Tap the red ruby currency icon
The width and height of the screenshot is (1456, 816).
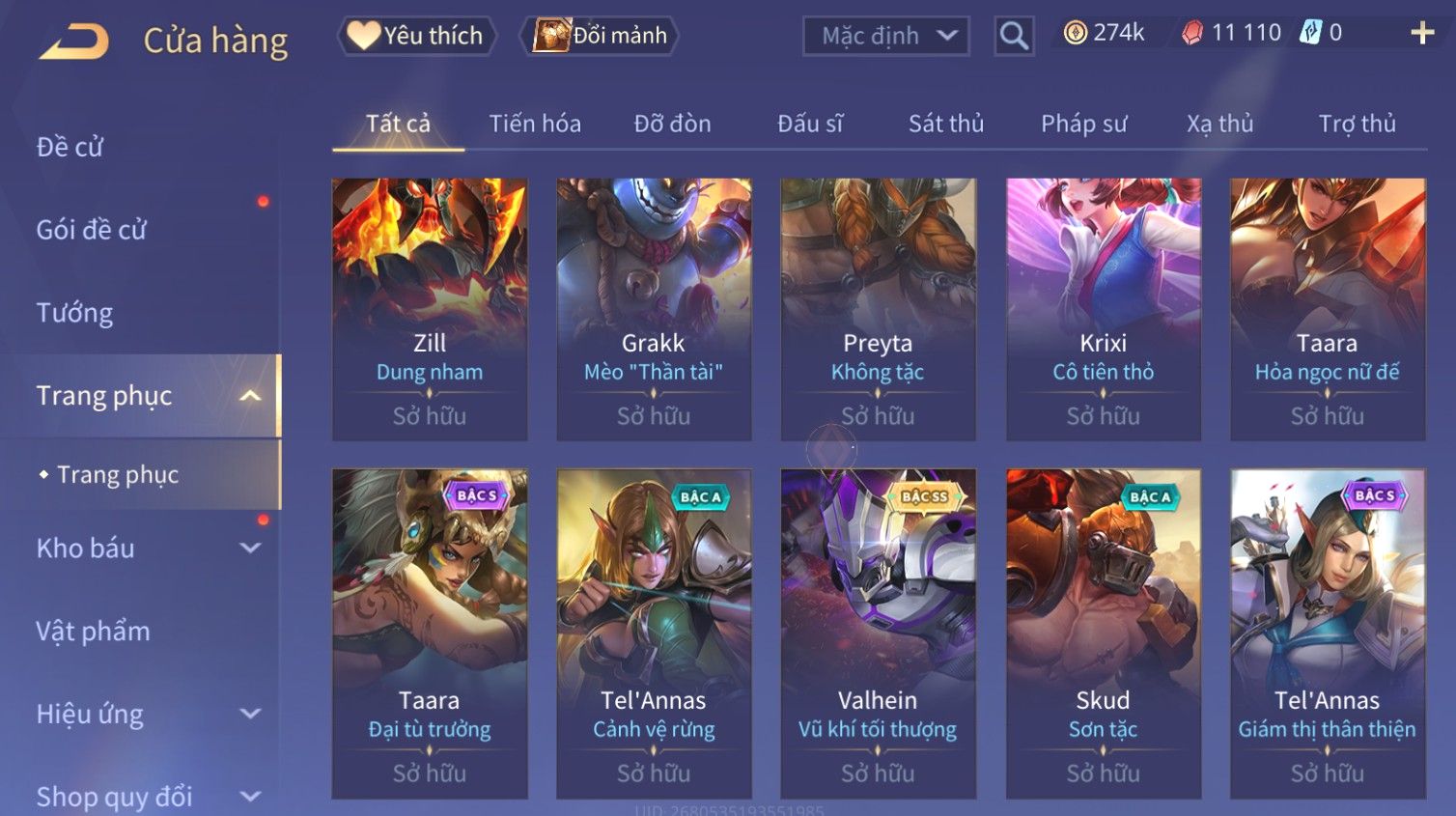pyautogui.click(x=1192, y=33)
